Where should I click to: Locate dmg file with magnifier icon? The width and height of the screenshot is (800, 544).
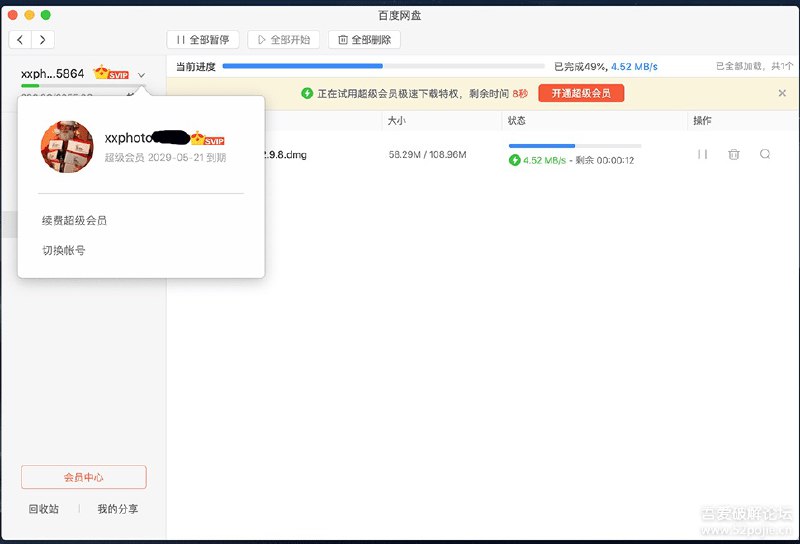pos(765,154)
